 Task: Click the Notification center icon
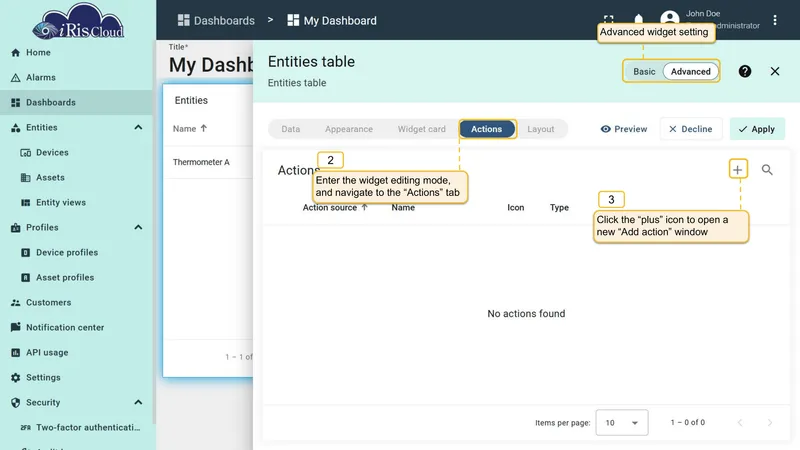(15, 327)
